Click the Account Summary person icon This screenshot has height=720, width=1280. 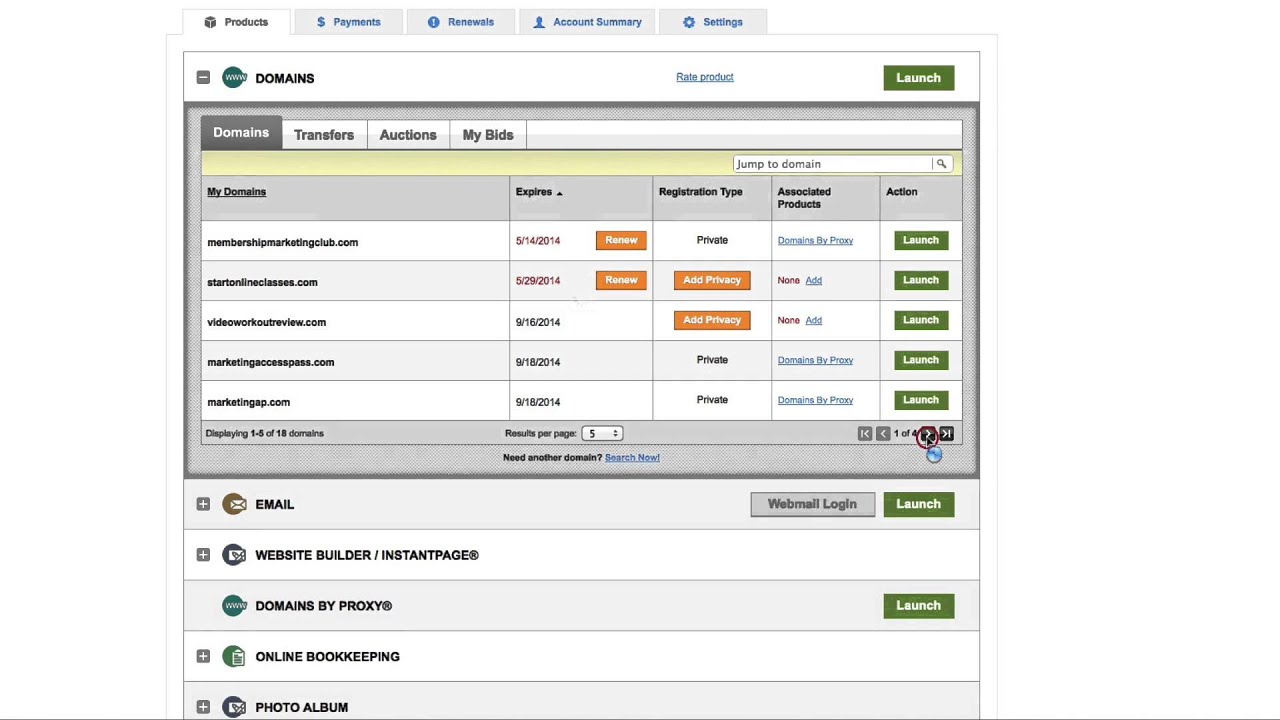[539, 22]
